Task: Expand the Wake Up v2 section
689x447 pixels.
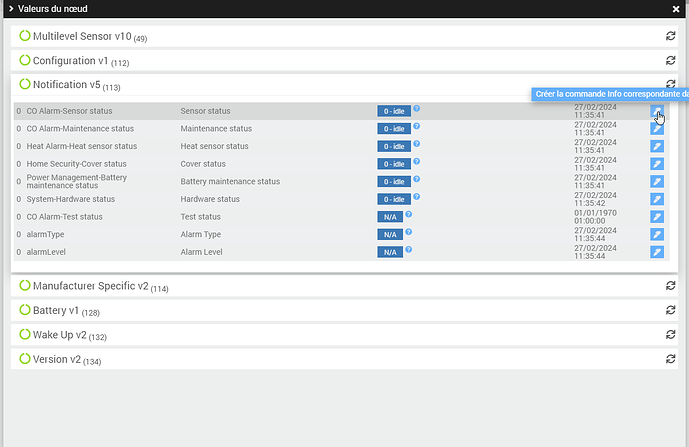Action: [x=63, y=335]
